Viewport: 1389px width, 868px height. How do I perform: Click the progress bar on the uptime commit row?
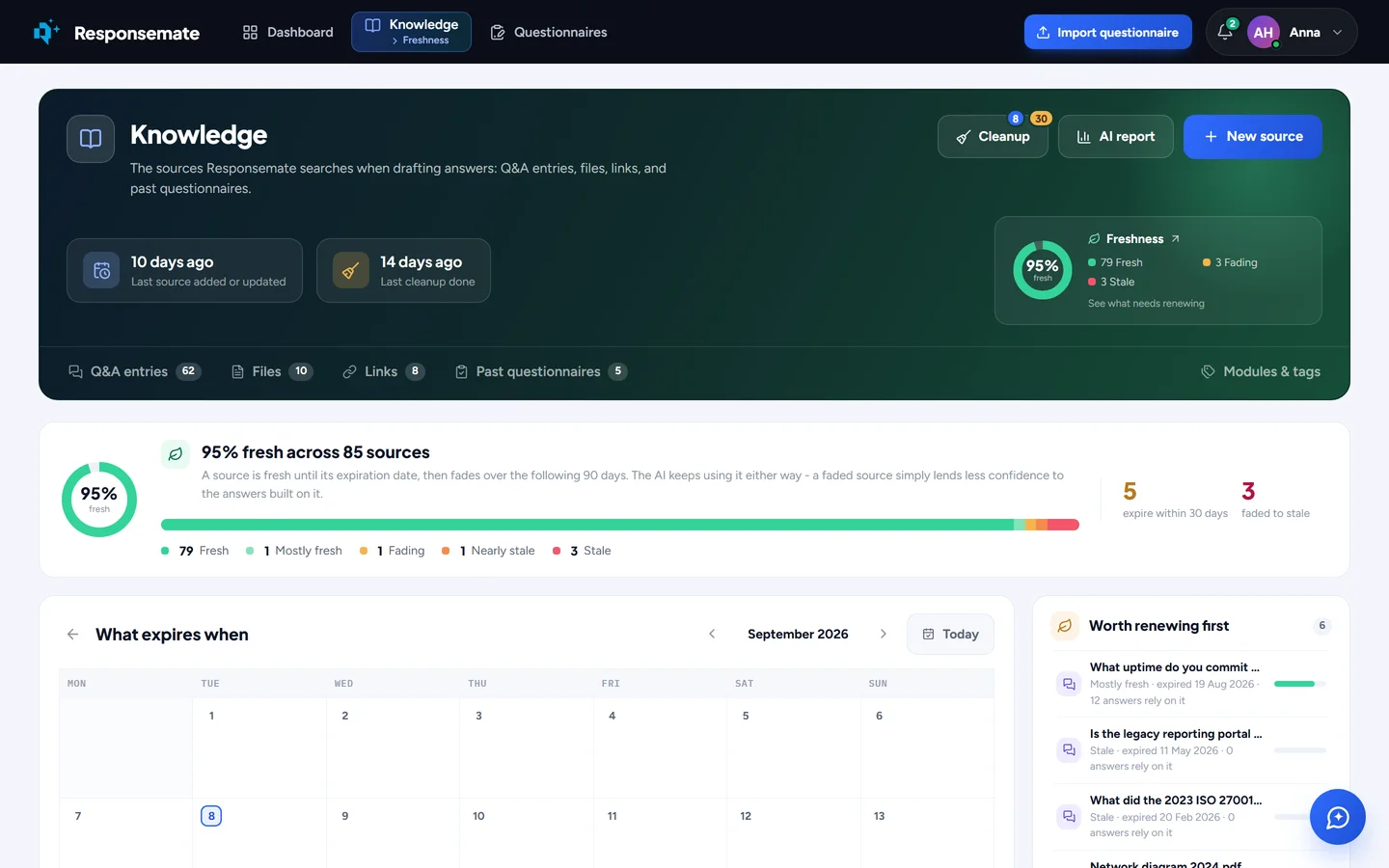point(1300,684)
